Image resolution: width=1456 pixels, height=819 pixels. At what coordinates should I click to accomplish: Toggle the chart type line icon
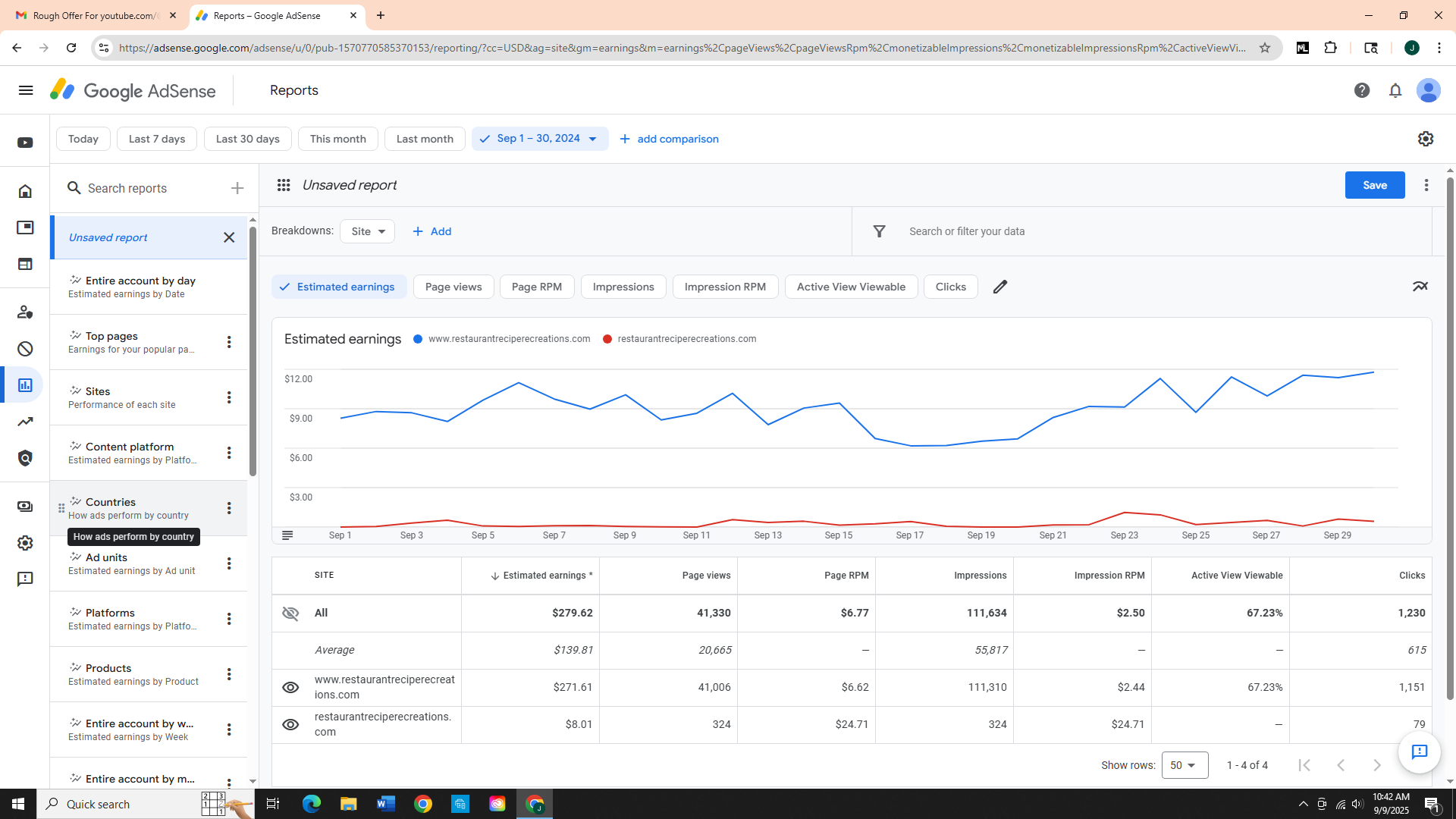pos(1420,287)
